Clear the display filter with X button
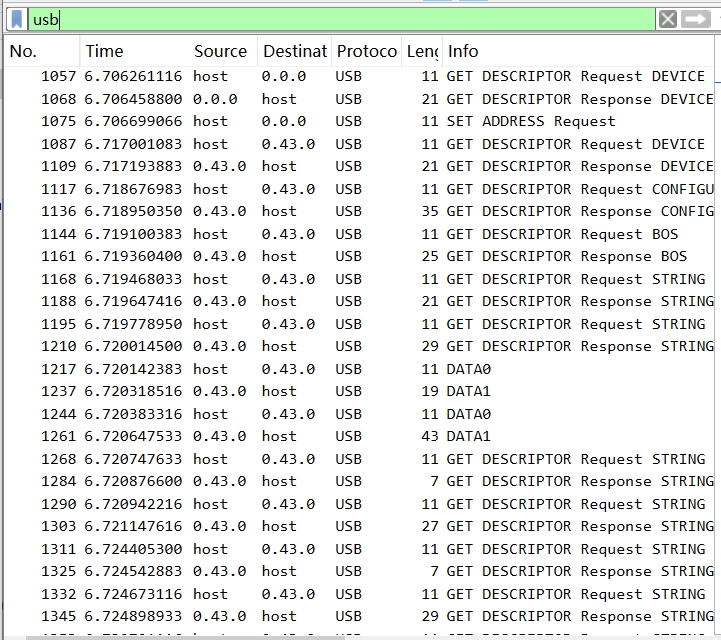The height and width of the screenshot is (640, 721). pyautogui.click(x=668, y=19)
